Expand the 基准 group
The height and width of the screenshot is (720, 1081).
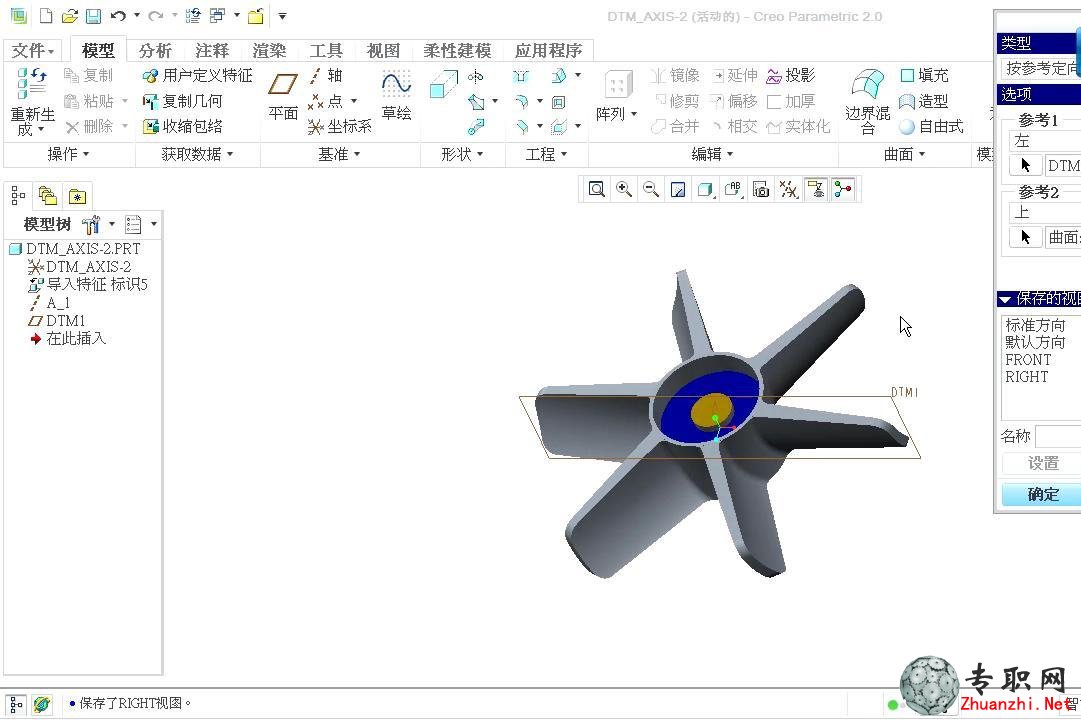coord(339,154)
